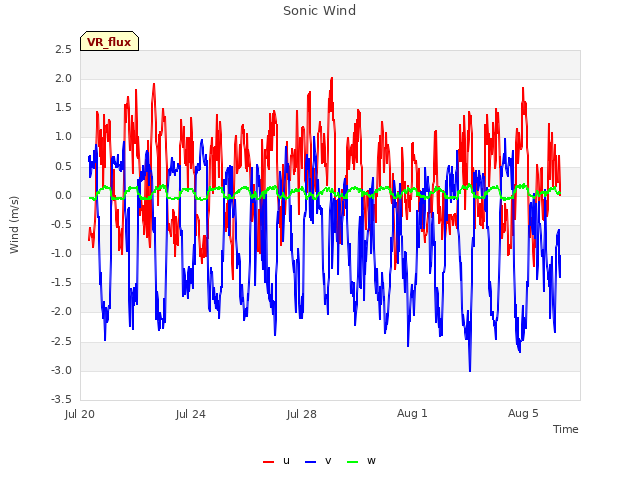The image size is (640, 480).
Task: Click the 1.0 y-axis tick label
Action: click(x=64, y=137)
